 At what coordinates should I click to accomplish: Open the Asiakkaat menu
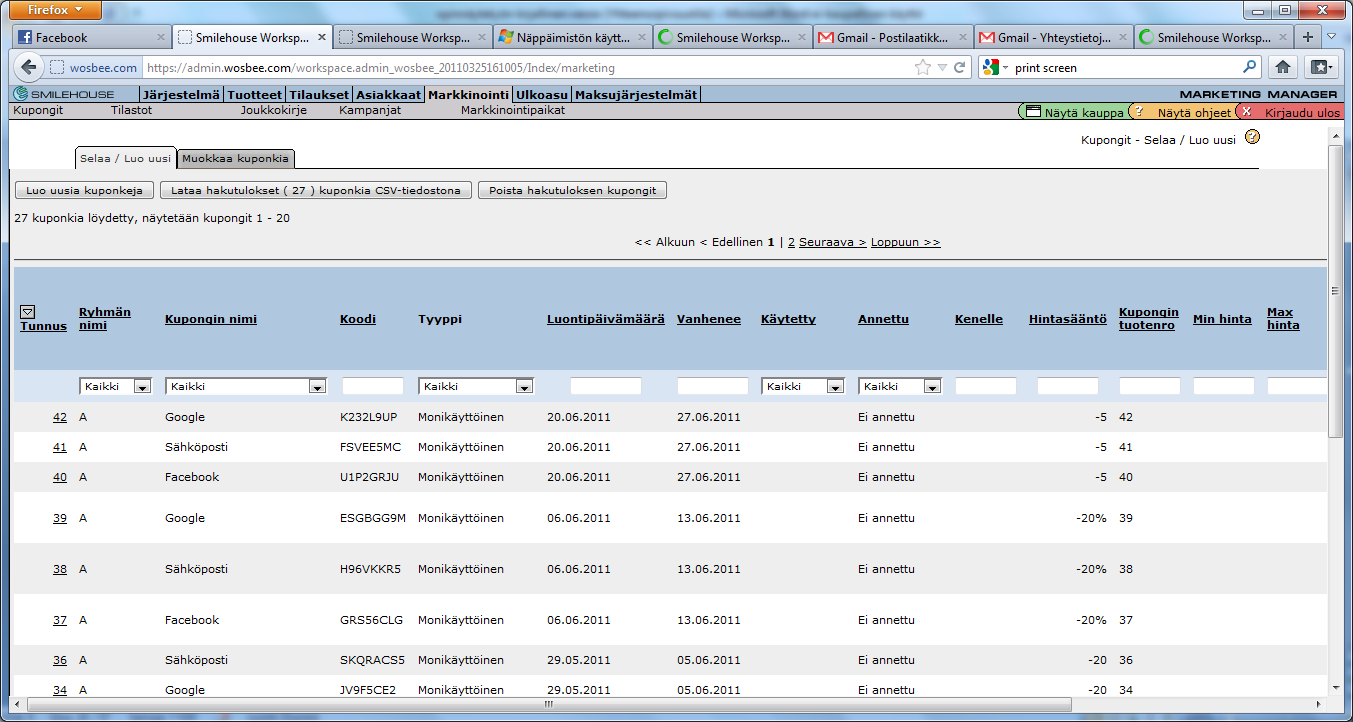pyautogui.click(x=389, y=95)
